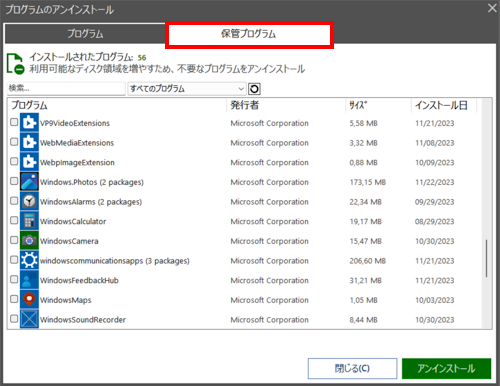The height and width of the screenshot is (386, 500).
Task: Check the WebpImageExtension checkbox
Action: click(x=14, y=161)
